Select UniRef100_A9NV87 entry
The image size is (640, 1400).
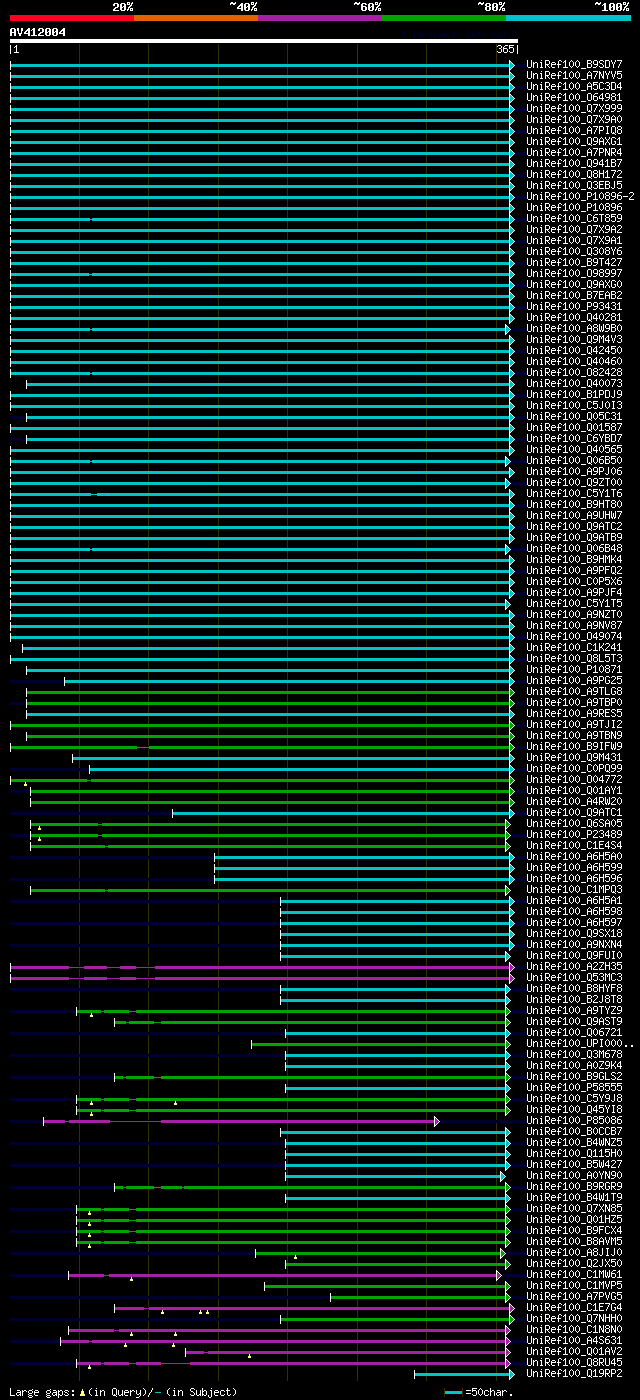[574, 626]
